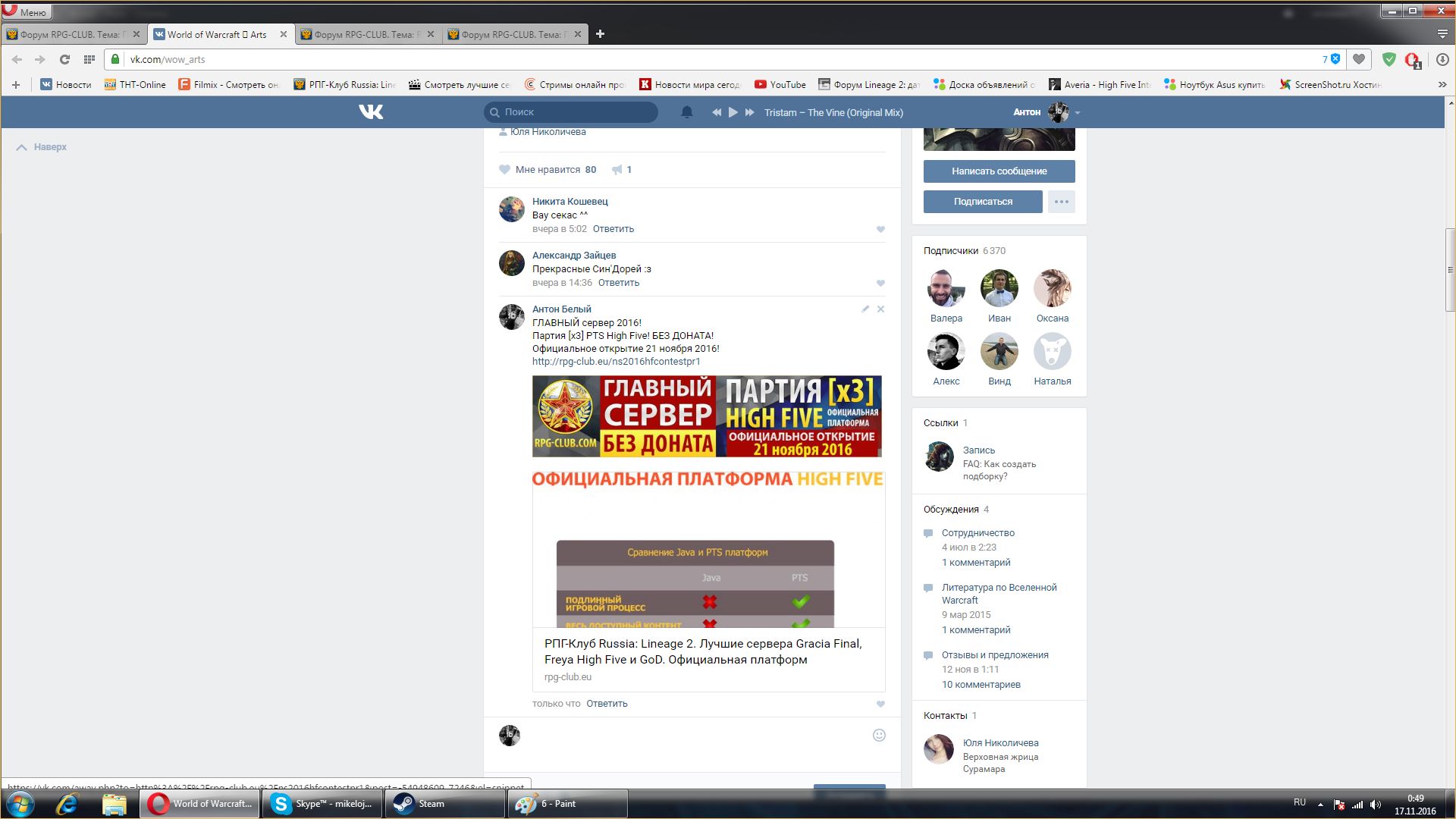Viewport: 1456px width, 819px height.
Task: Open the VK notifications bell
Action: tap(687, 112)
